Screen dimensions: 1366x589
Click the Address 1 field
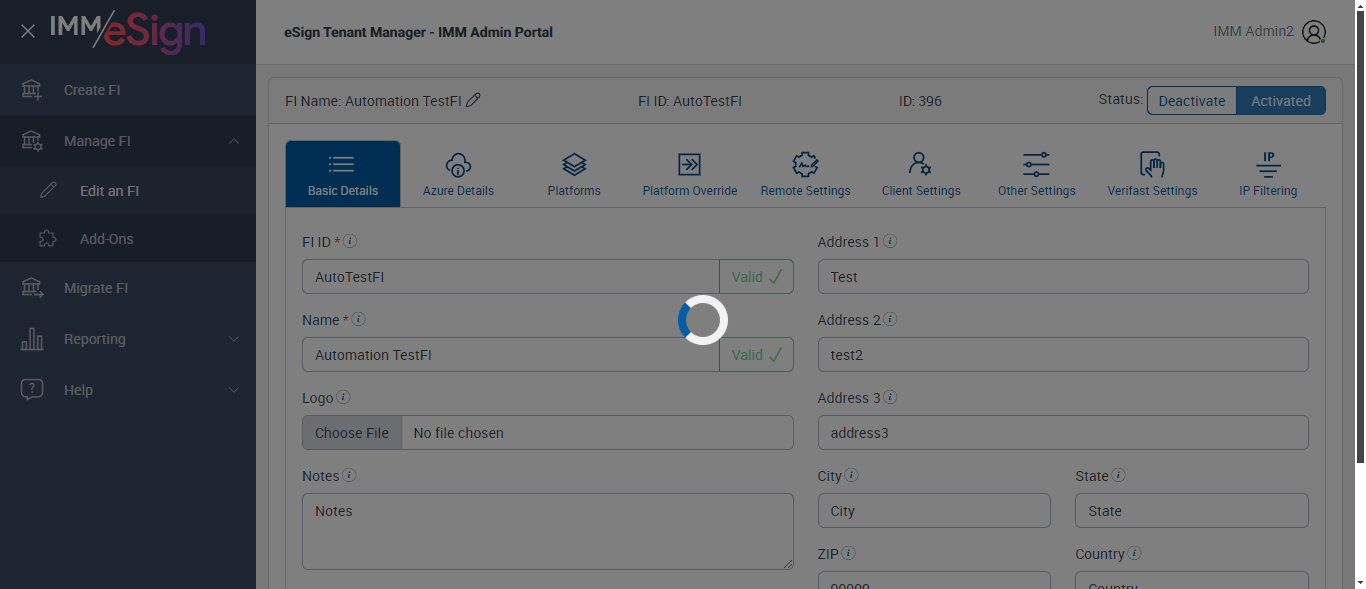pos(1063,277)
